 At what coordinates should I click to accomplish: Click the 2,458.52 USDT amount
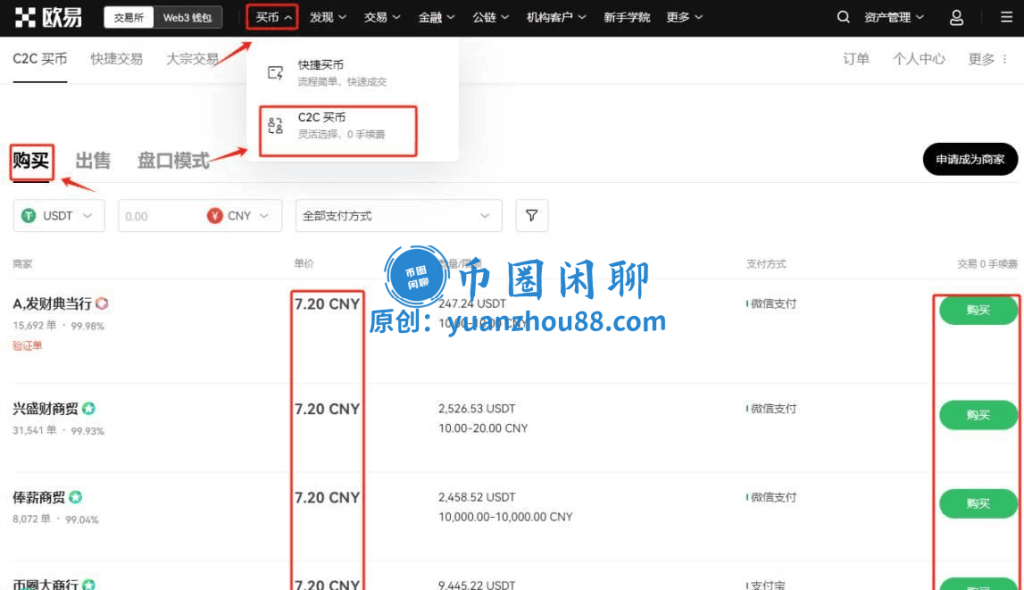pyautogui.click(x=477, y=497)
